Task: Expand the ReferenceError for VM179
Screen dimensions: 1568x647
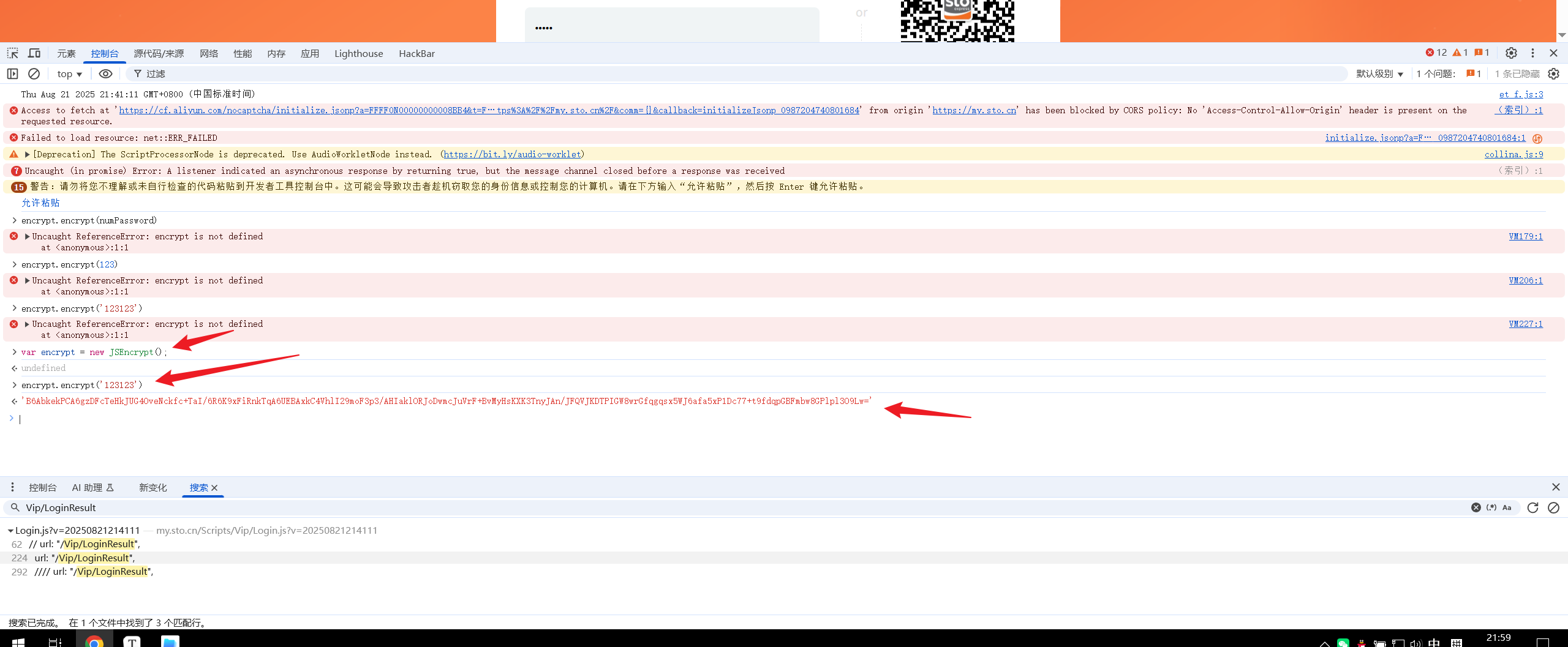Action: (28, 236)
